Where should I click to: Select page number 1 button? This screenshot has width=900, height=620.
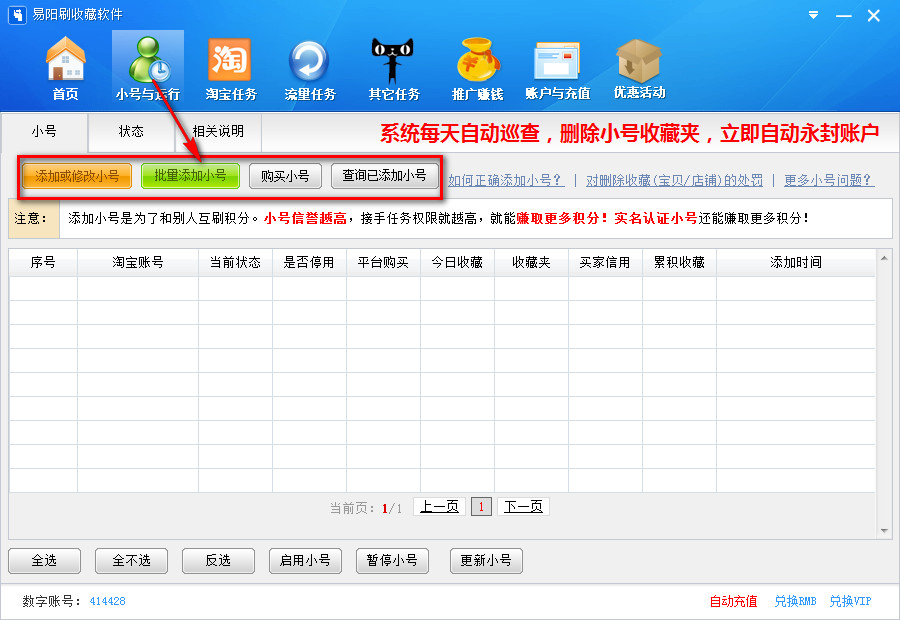click(481, 506)
